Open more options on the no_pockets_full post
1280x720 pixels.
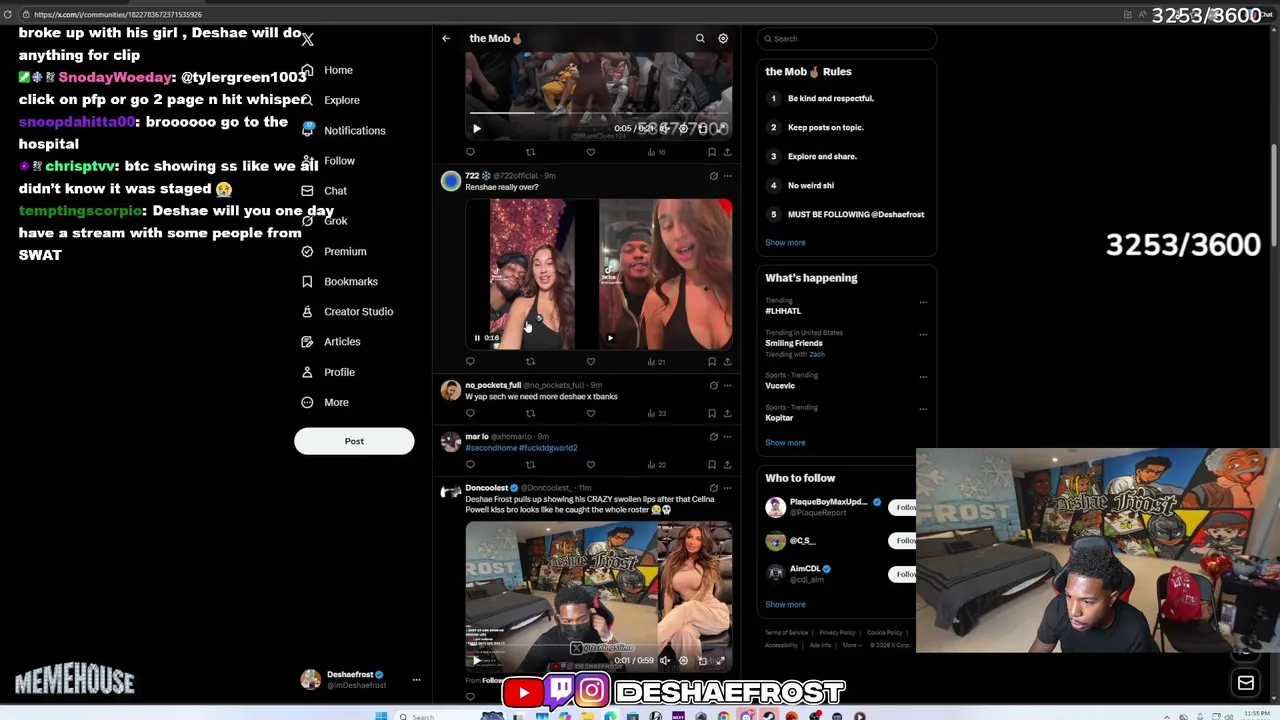tap(727, 385)
